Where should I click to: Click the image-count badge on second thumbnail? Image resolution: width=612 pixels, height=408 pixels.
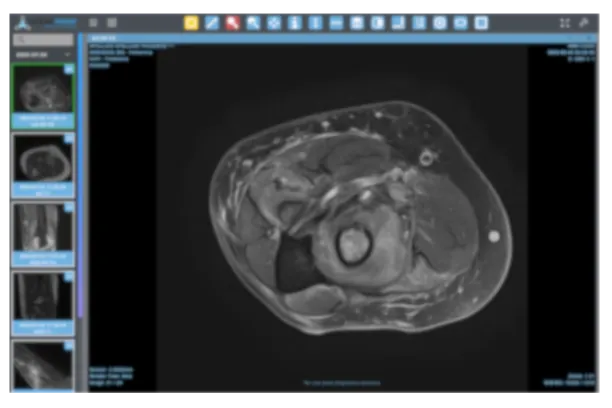(69, 139)
